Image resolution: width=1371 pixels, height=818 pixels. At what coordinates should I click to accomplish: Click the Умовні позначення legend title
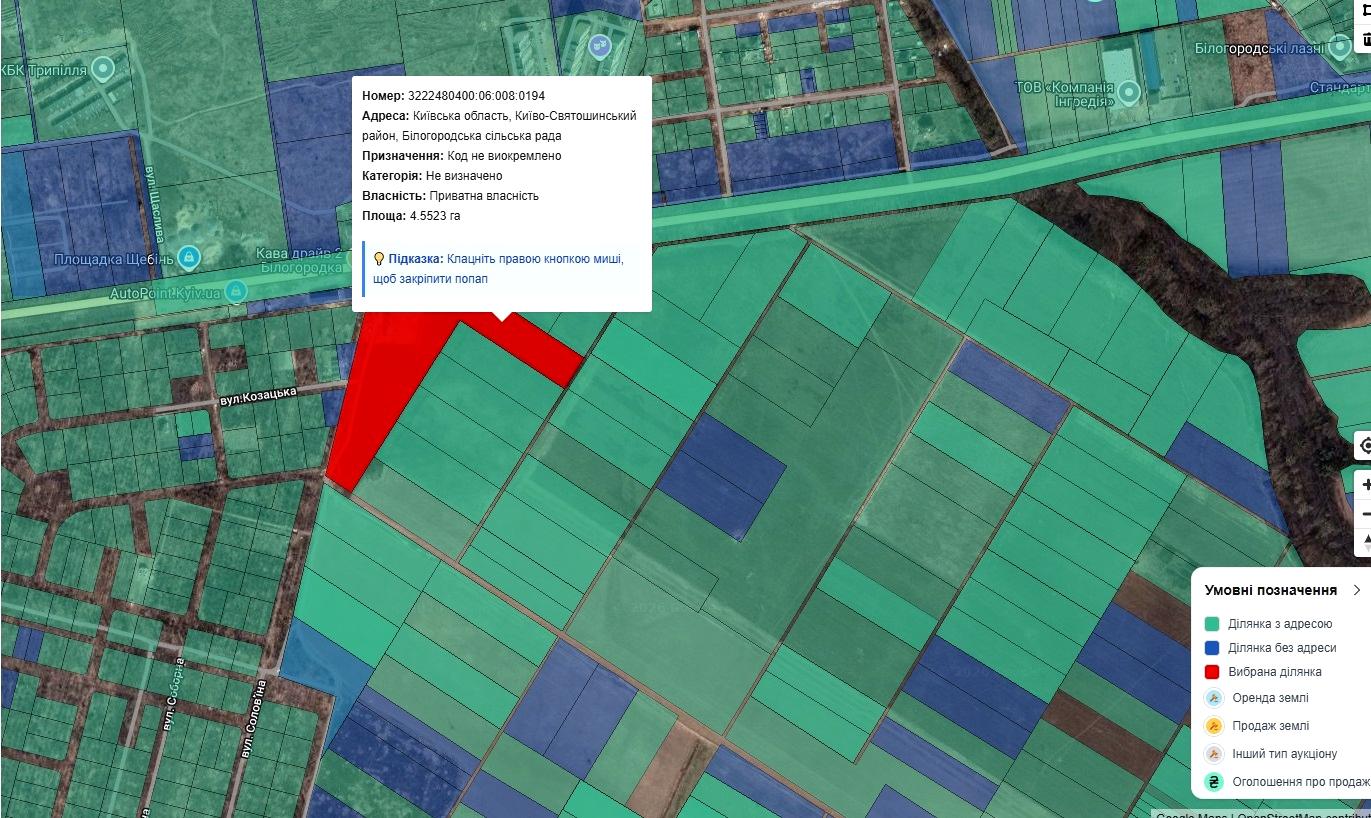(x=1270, y=590)
